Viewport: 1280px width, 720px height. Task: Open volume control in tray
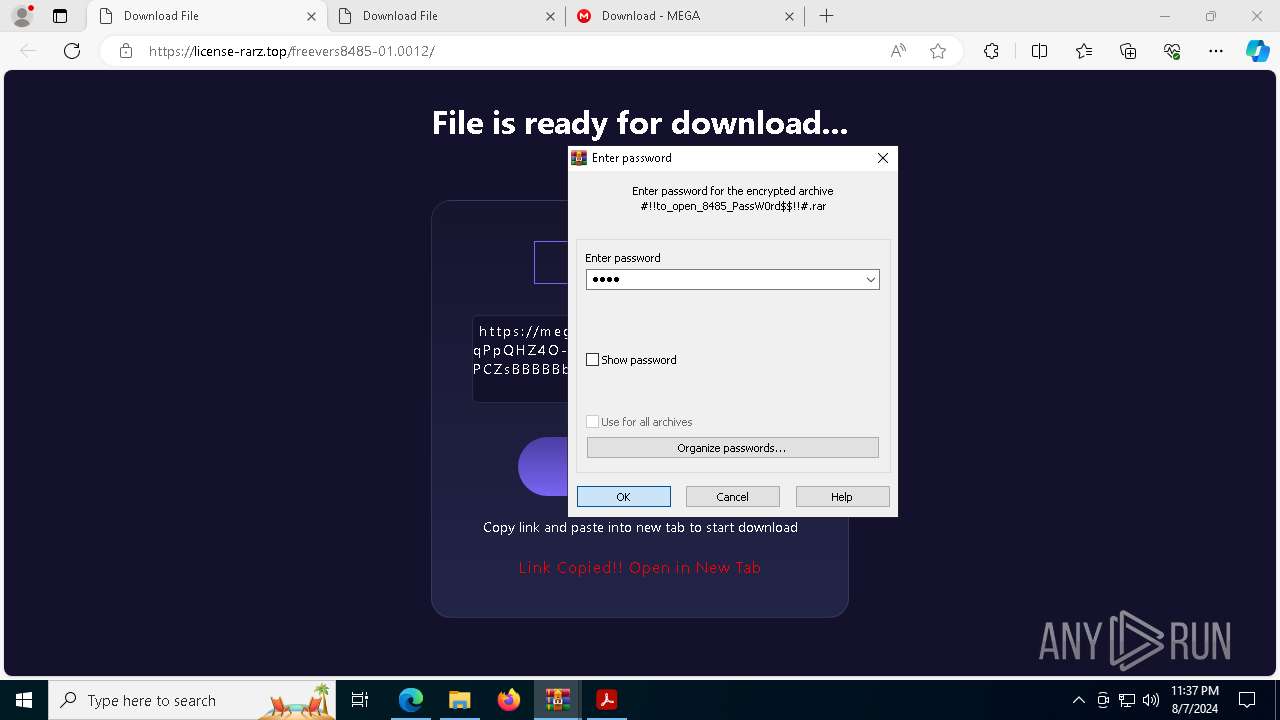(1151, 700)
